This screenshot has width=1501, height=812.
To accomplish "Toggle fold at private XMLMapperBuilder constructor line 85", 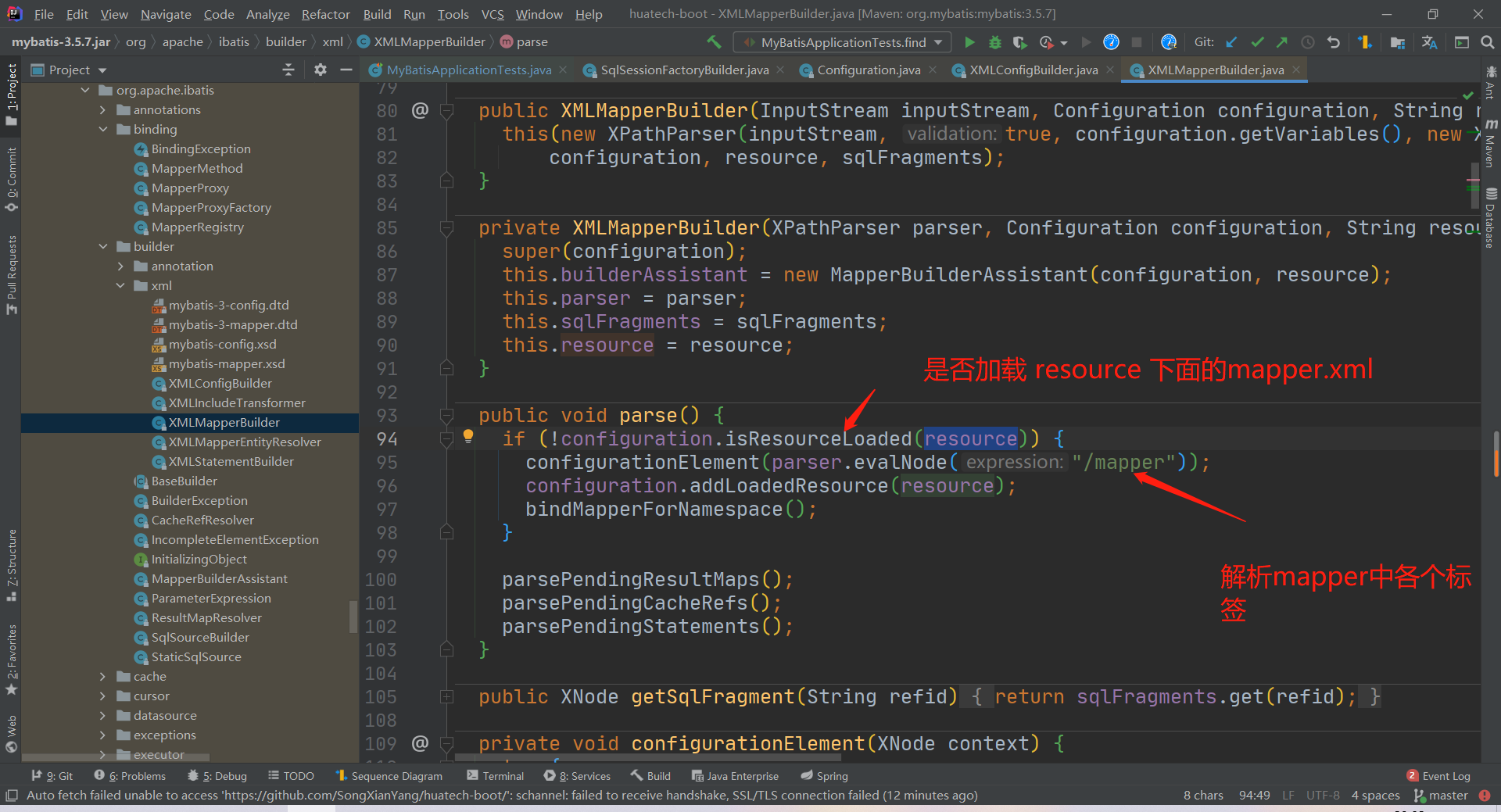I will click(x=446, y=227).
